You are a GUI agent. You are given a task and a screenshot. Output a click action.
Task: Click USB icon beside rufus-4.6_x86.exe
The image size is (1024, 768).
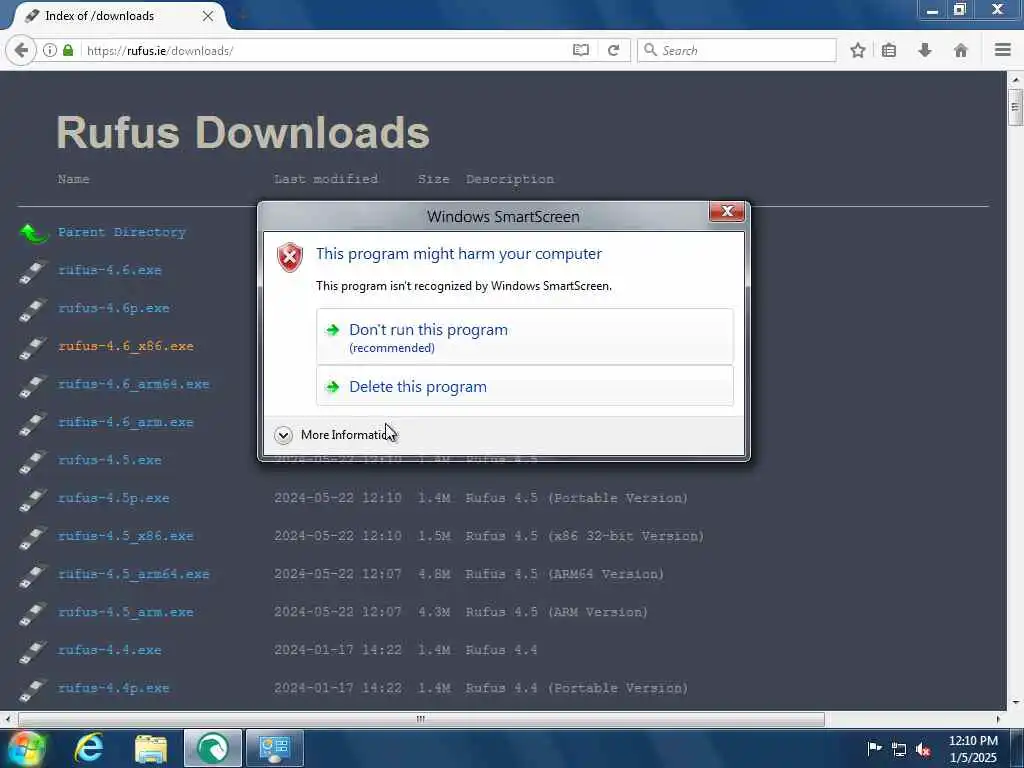point(33,347)
